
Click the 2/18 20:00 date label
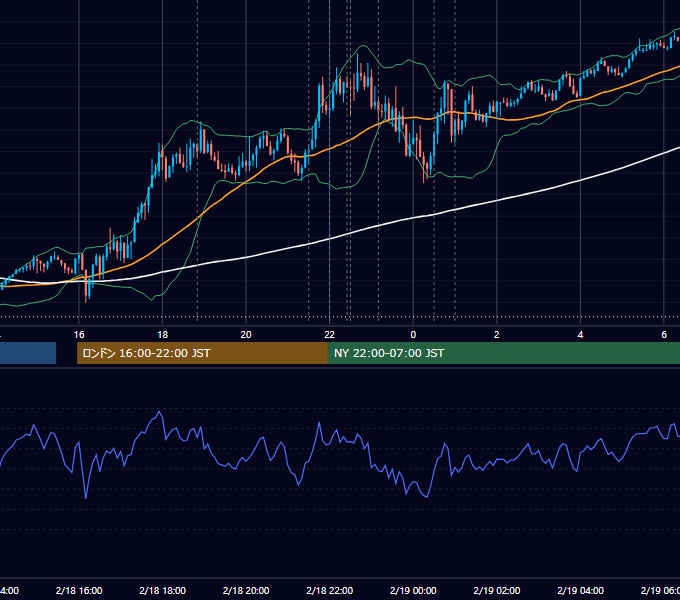[x=246, y=590]
